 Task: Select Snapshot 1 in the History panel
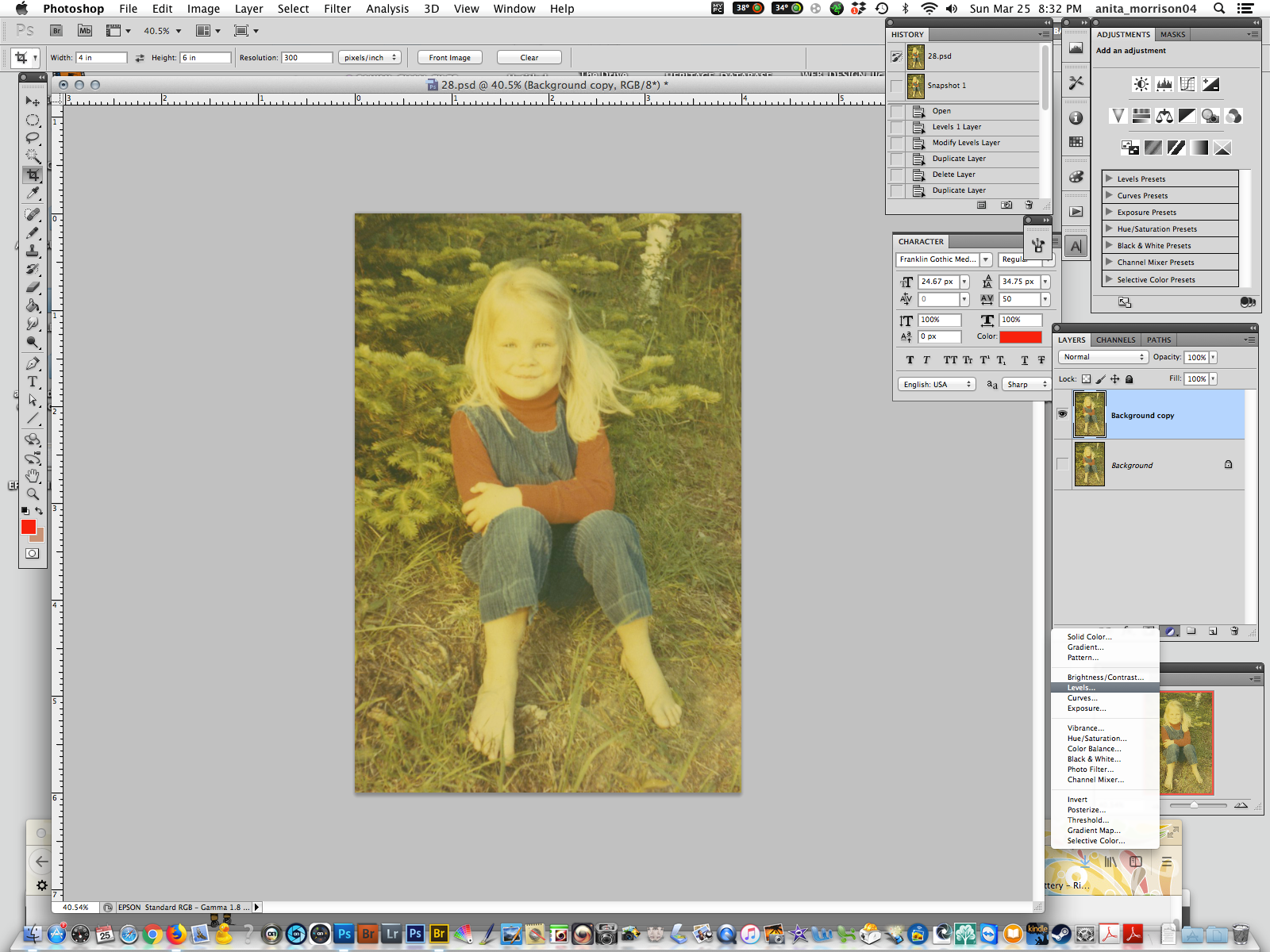(x=945, y=85)
